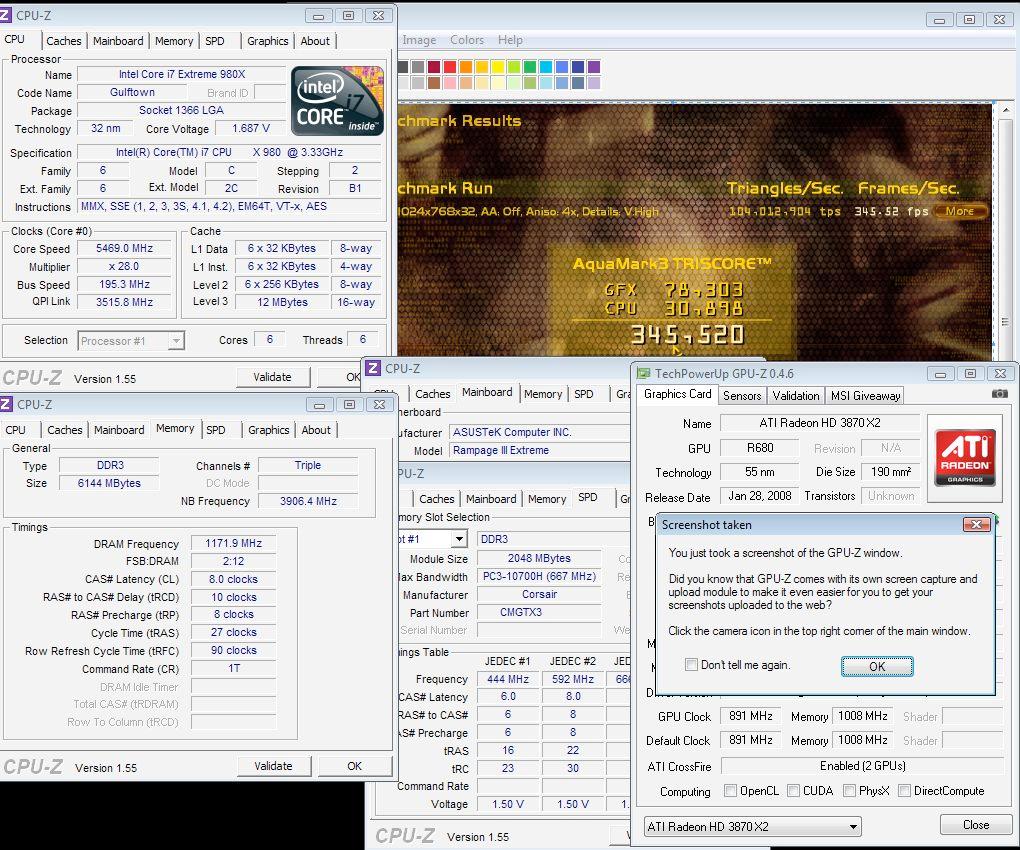
Task: Open the Caches tab in the CPU-Z processor window
Action: pyautogui.click(x=64, y=41)
